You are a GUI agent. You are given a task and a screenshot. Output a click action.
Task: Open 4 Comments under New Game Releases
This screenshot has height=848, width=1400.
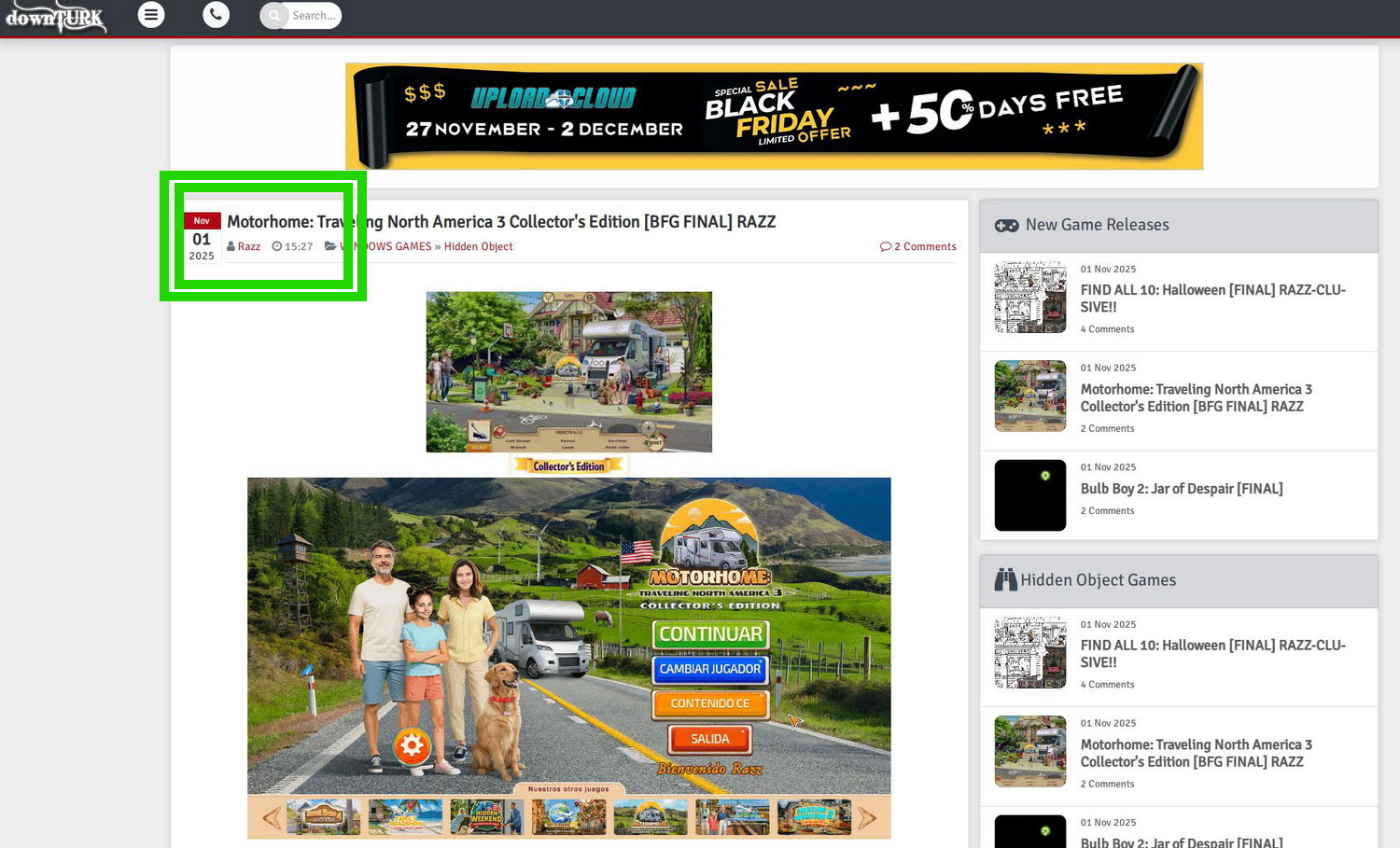1108,329
